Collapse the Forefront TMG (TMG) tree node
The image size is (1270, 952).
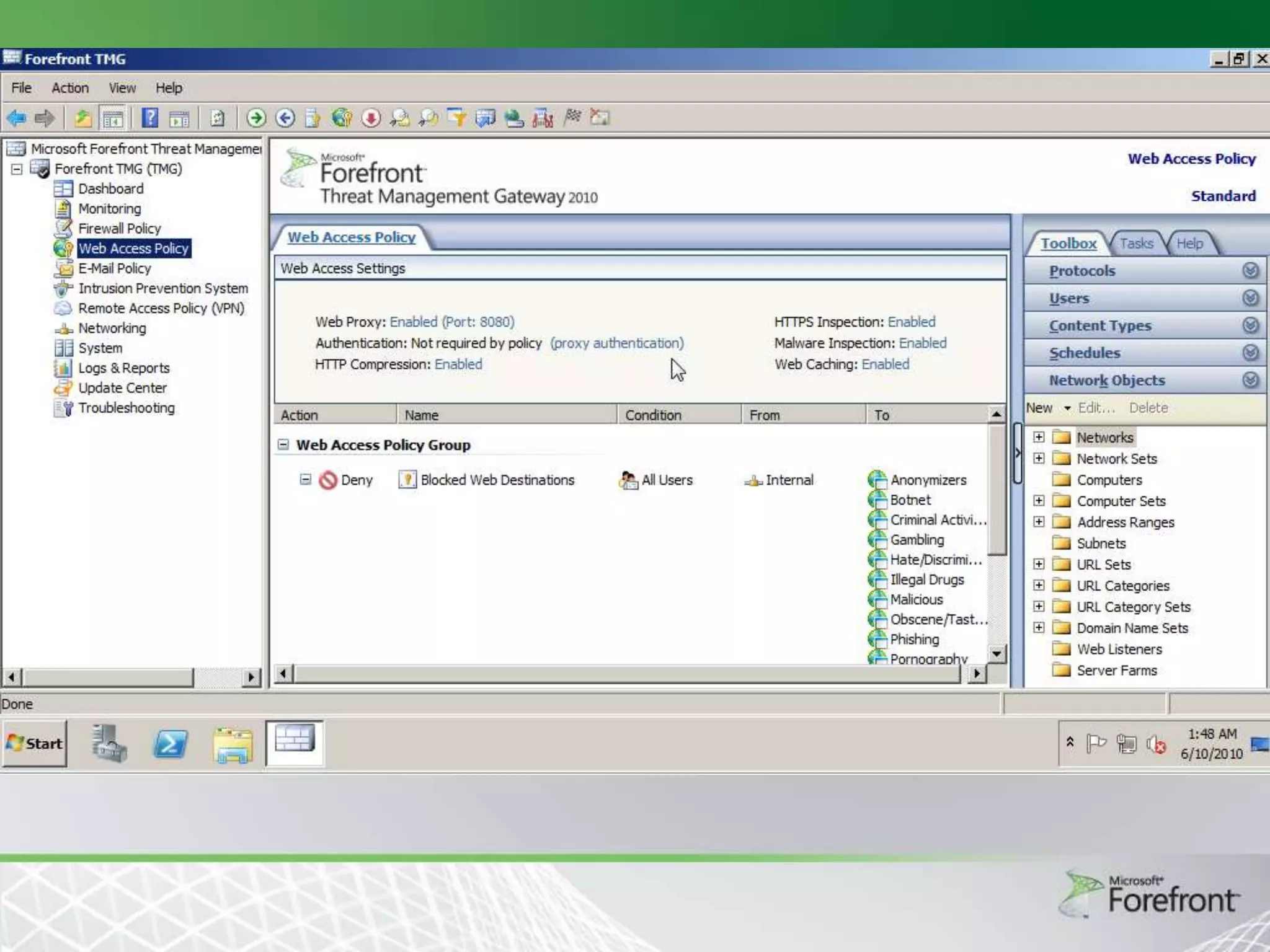(x=17, y=169)
